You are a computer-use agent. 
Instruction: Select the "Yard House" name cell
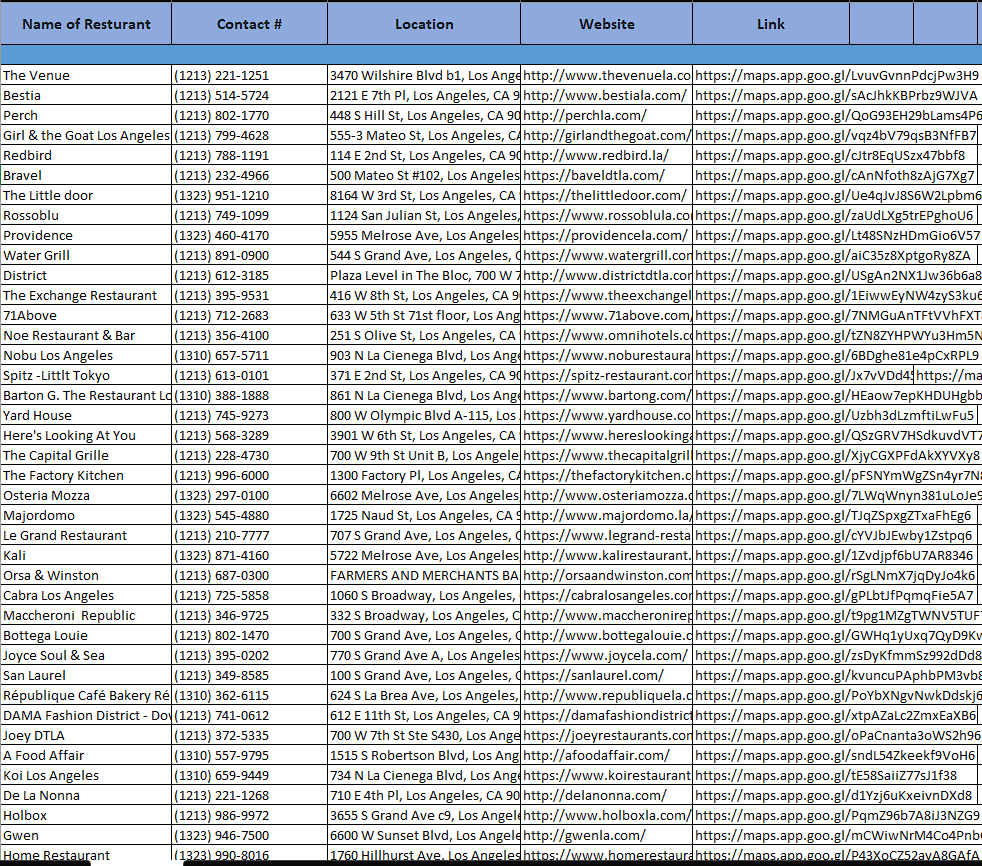click(86, 416)
